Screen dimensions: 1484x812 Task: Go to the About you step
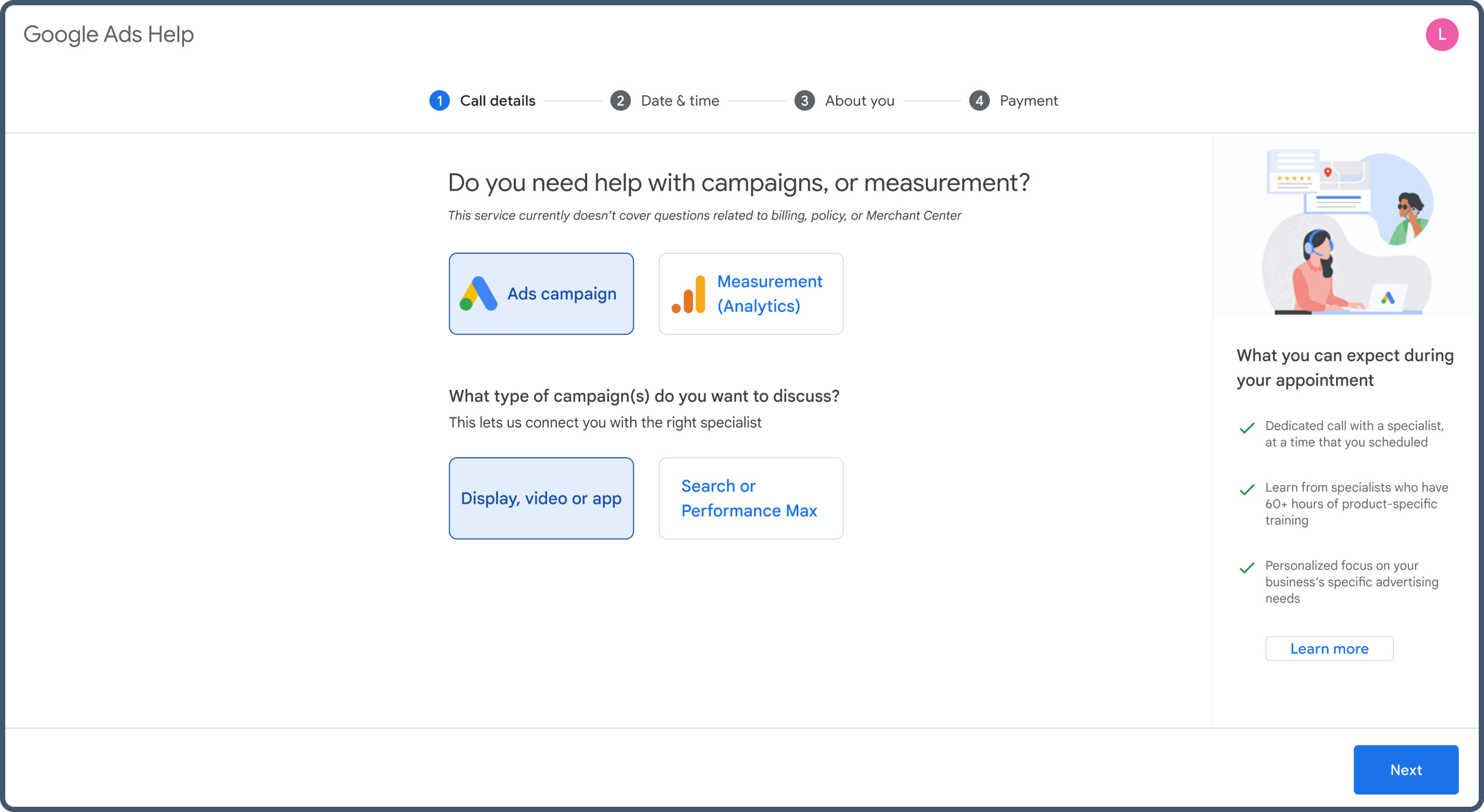click(x=860, y=101)
